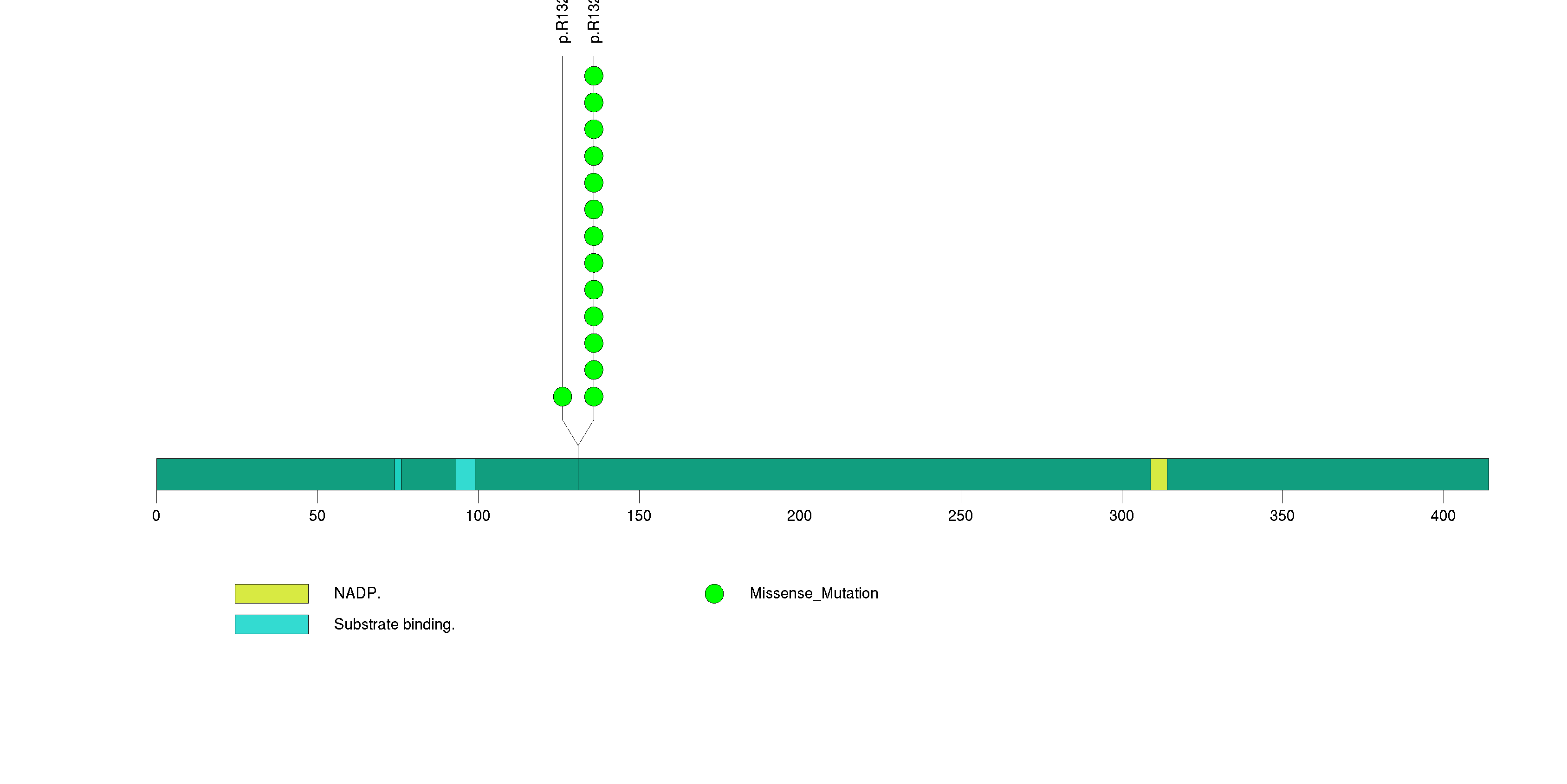The image size is (1567, 784).
Task: Click the axis tick label 0
Action: (156, 516)
